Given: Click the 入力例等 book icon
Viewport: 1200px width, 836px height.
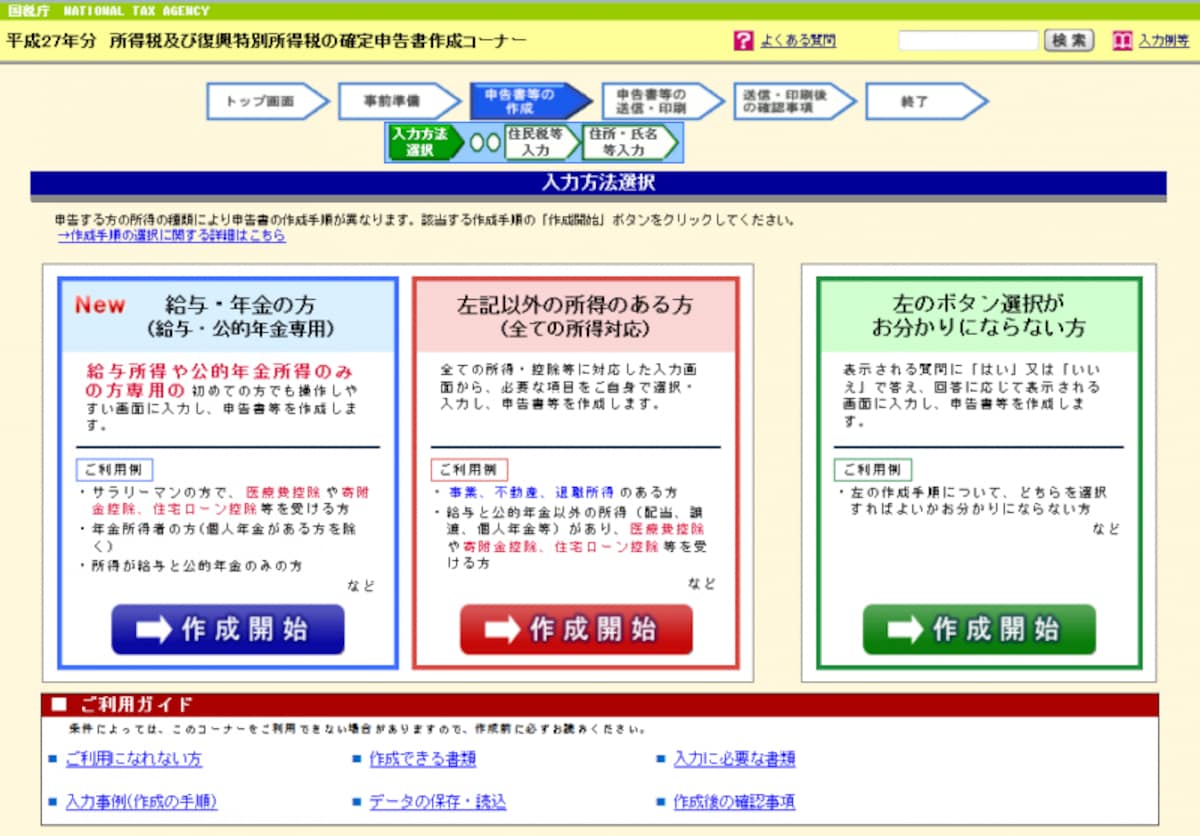Looking at the screenshot, I should click(1122, 41).
